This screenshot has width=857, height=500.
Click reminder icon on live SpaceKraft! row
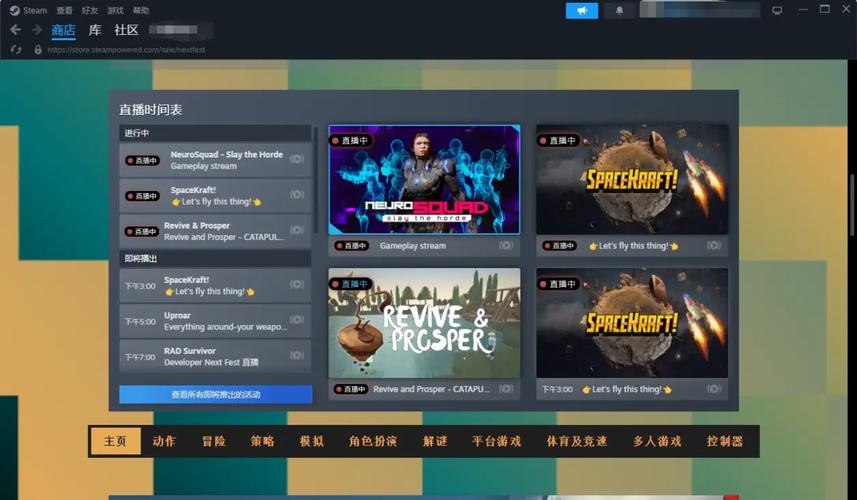pyautogui.click(x=297, y=195)
